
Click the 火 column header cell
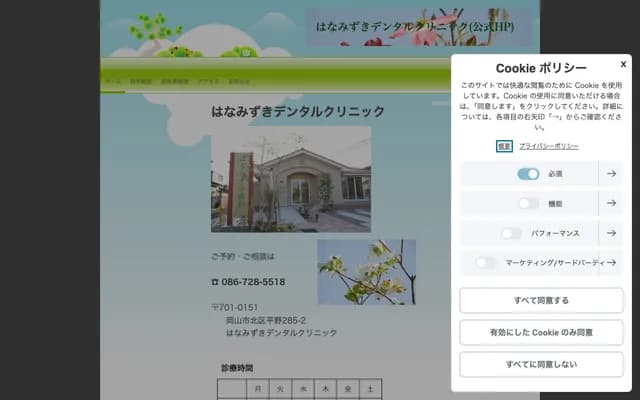pyautogui.click(x=280, y=389)
